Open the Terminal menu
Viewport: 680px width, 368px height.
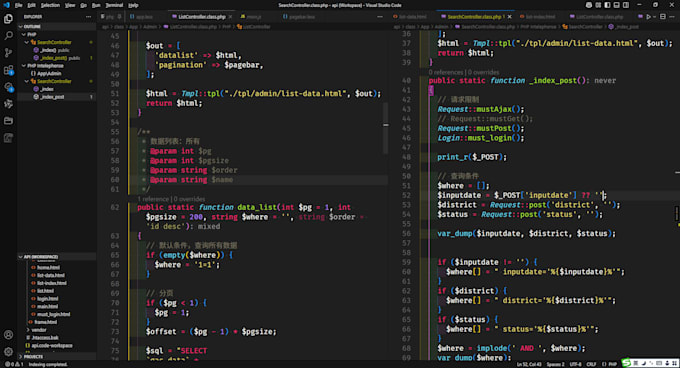[x=114, y=5]
